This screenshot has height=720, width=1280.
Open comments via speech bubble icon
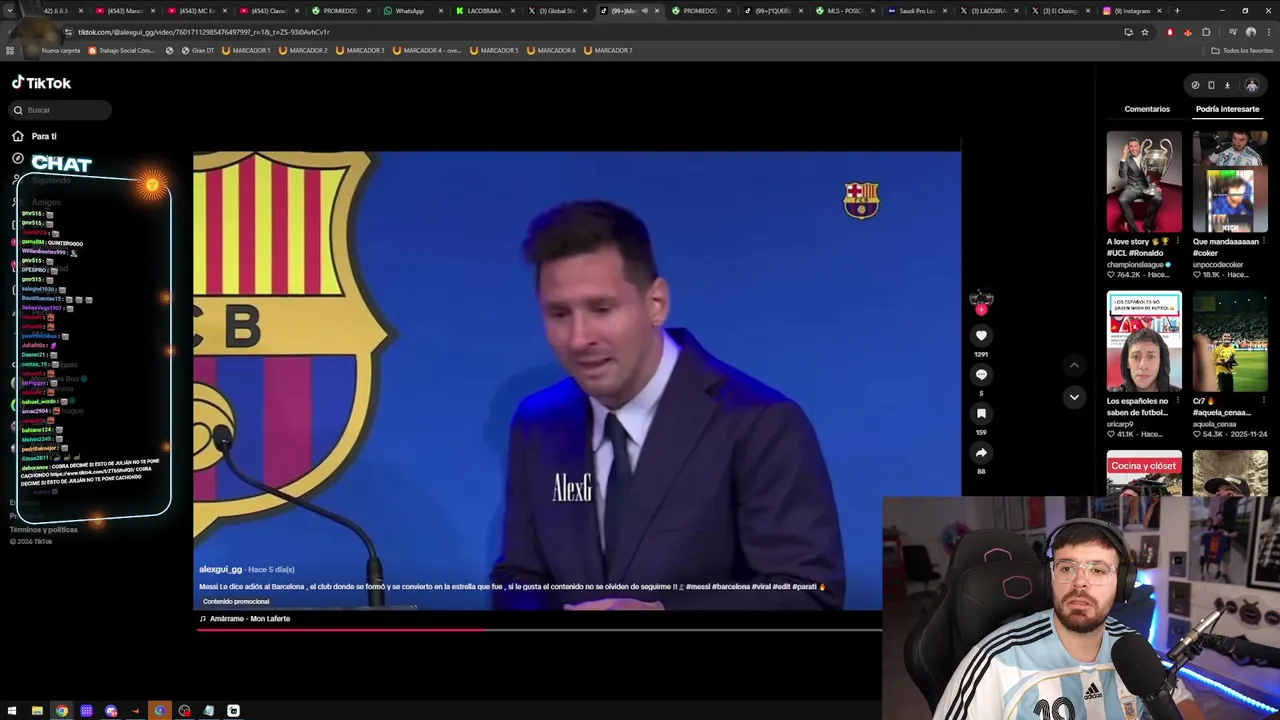[981, 374]
